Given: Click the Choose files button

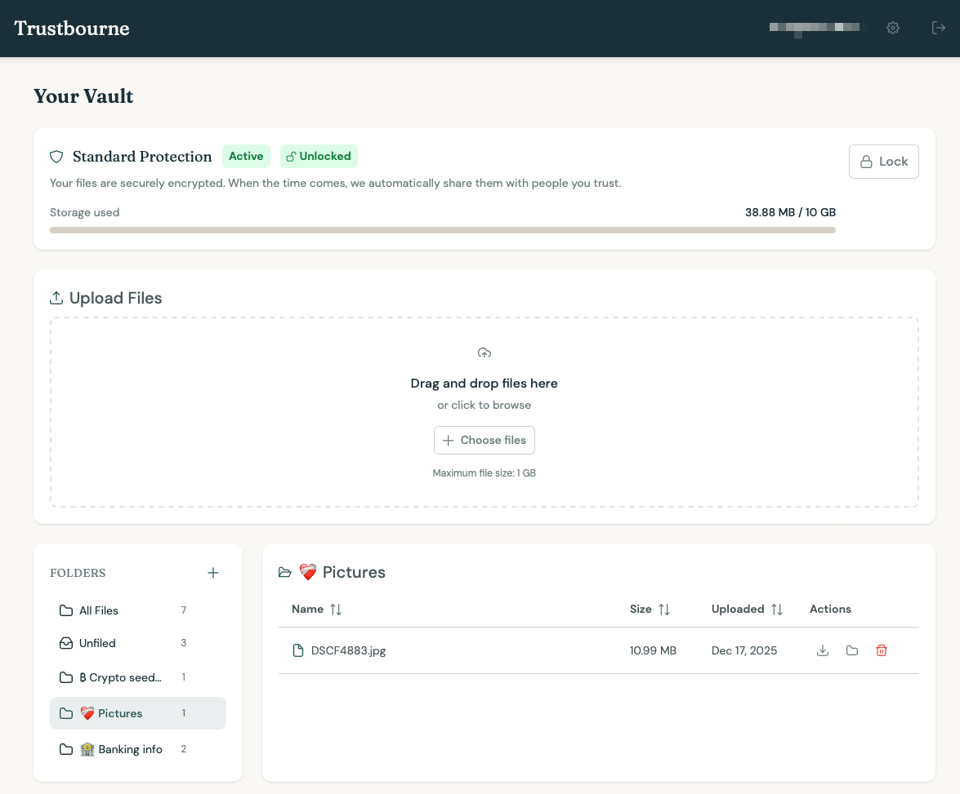Looking at the screenshot, I should [x=484, y=440].
